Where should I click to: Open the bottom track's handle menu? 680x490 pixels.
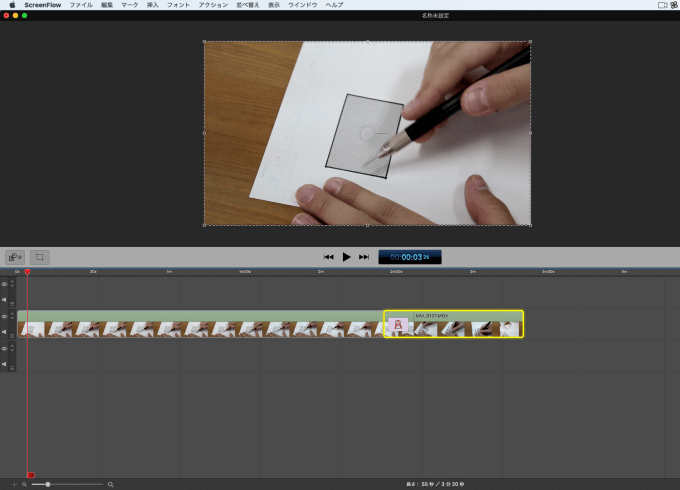(x=12, y=368)
